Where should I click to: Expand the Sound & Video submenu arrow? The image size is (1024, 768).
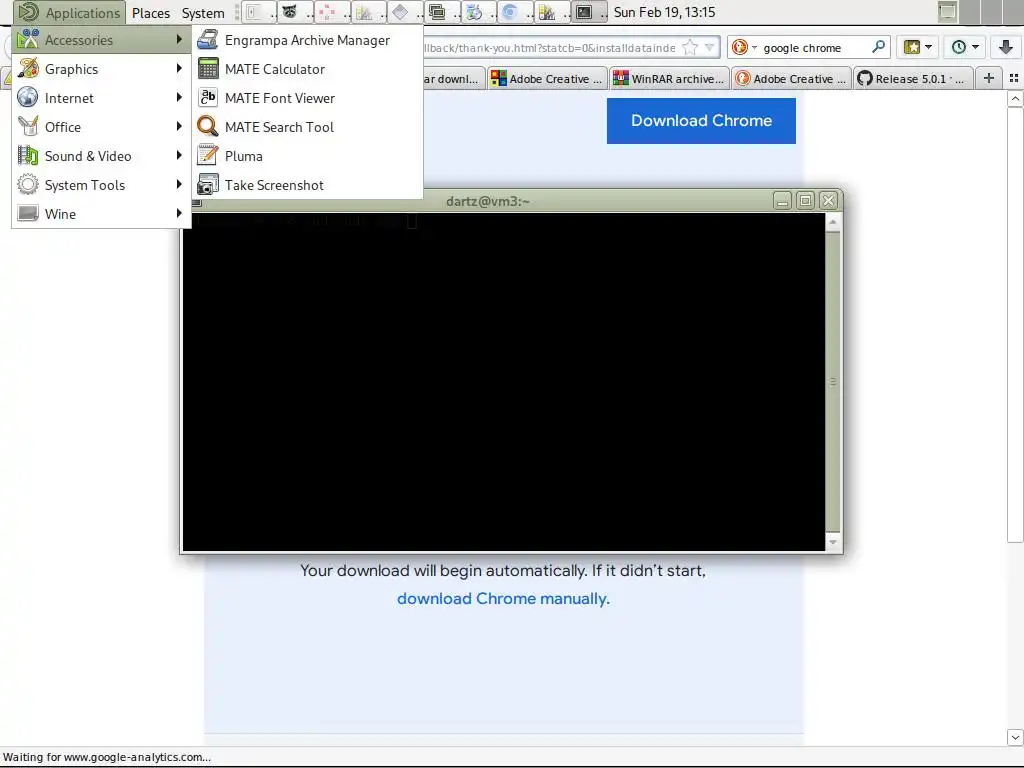point(179,155)
